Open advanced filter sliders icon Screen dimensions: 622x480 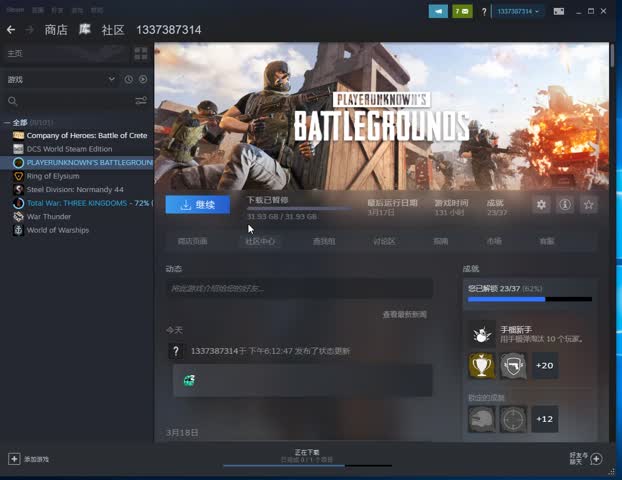point(141,101)
